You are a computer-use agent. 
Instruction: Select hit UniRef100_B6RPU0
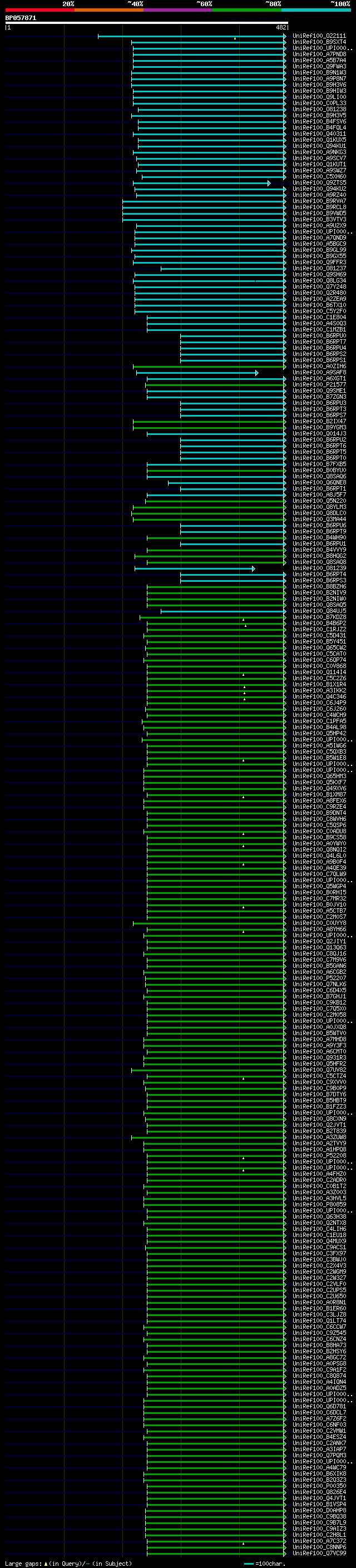tap(319, 335)
